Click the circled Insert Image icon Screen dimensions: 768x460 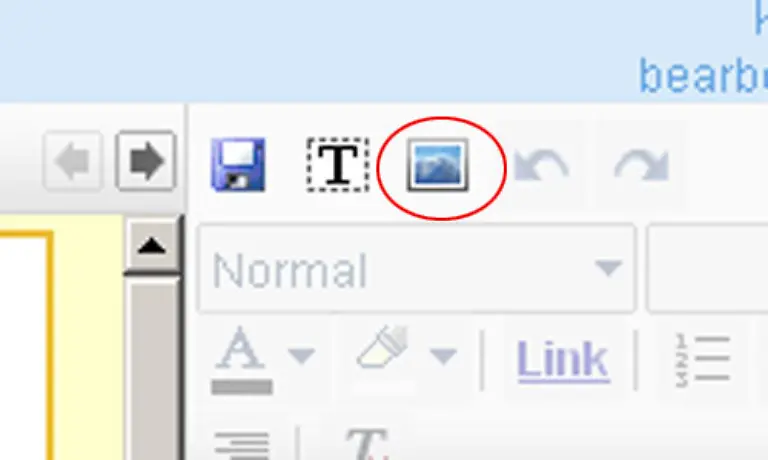pos(438,165)
